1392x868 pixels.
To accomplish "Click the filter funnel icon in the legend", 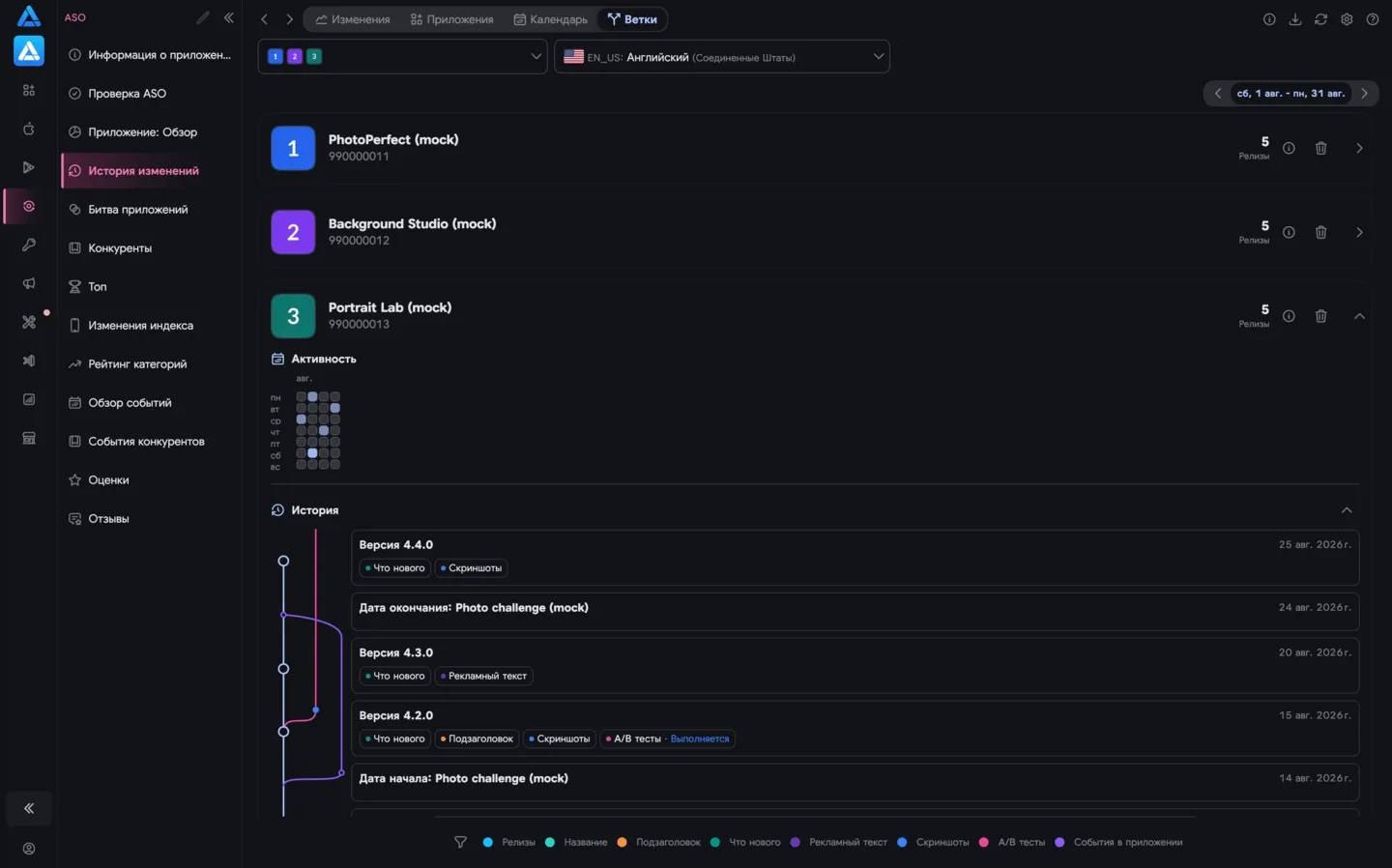I will coord(460,842).
